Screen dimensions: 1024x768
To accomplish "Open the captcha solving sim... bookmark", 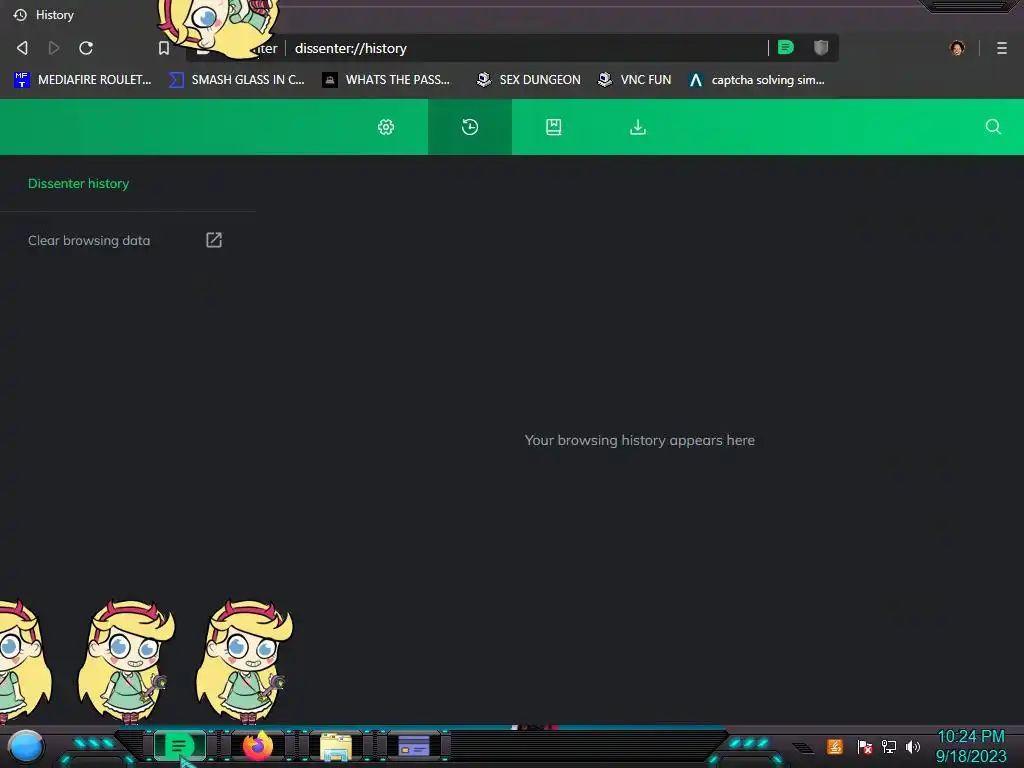I will tap(757, 80).
